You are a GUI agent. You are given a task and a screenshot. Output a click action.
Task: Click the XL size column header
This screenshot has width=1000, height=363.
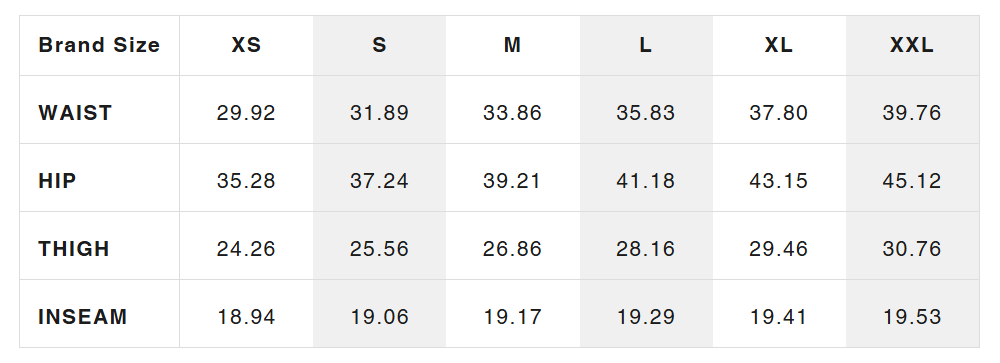779,45
